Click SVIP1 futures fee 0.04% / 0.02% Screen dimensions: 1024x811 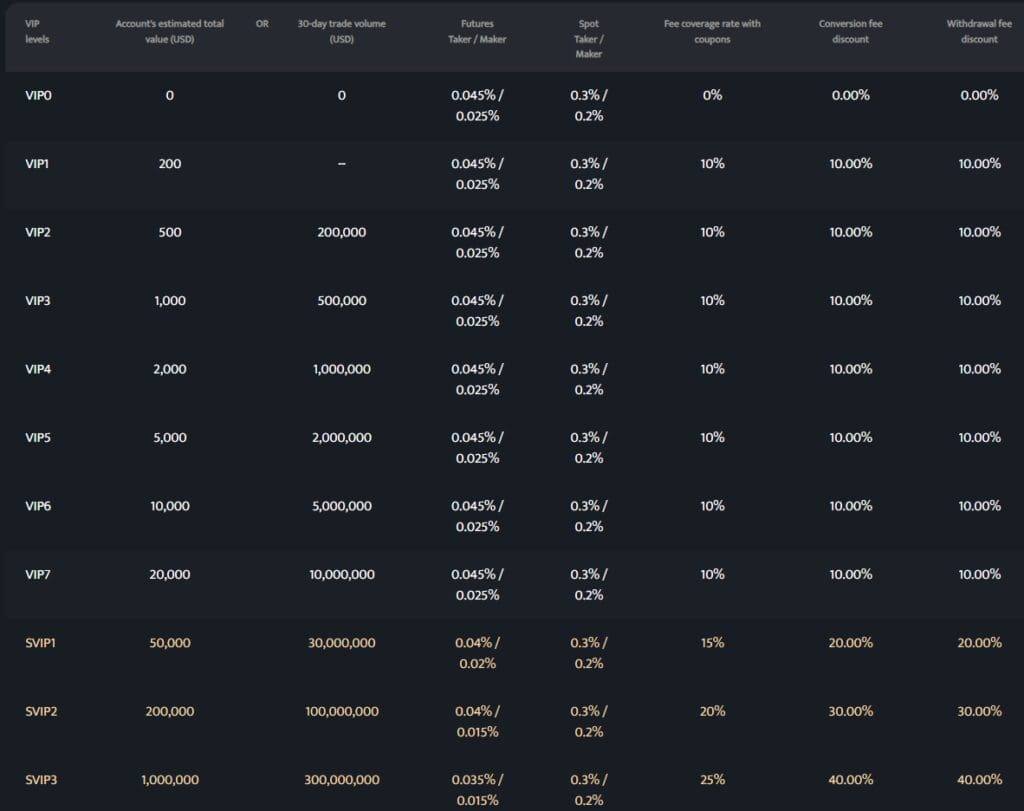click(x=477, y=654)
